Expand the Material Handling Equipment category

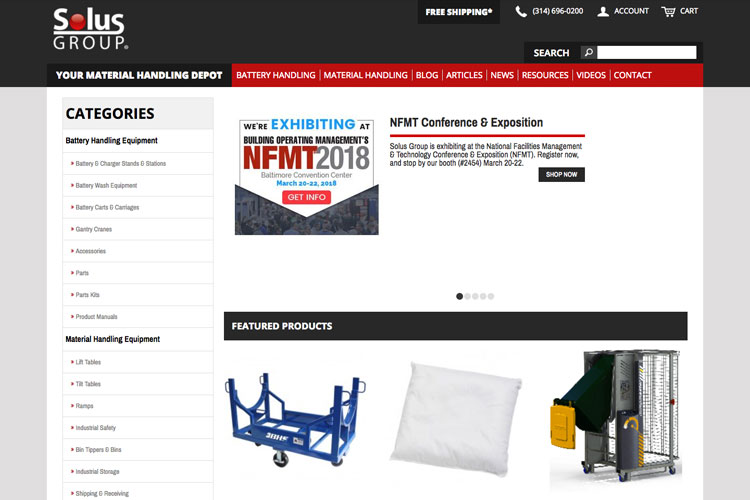(x=113, y=339)
